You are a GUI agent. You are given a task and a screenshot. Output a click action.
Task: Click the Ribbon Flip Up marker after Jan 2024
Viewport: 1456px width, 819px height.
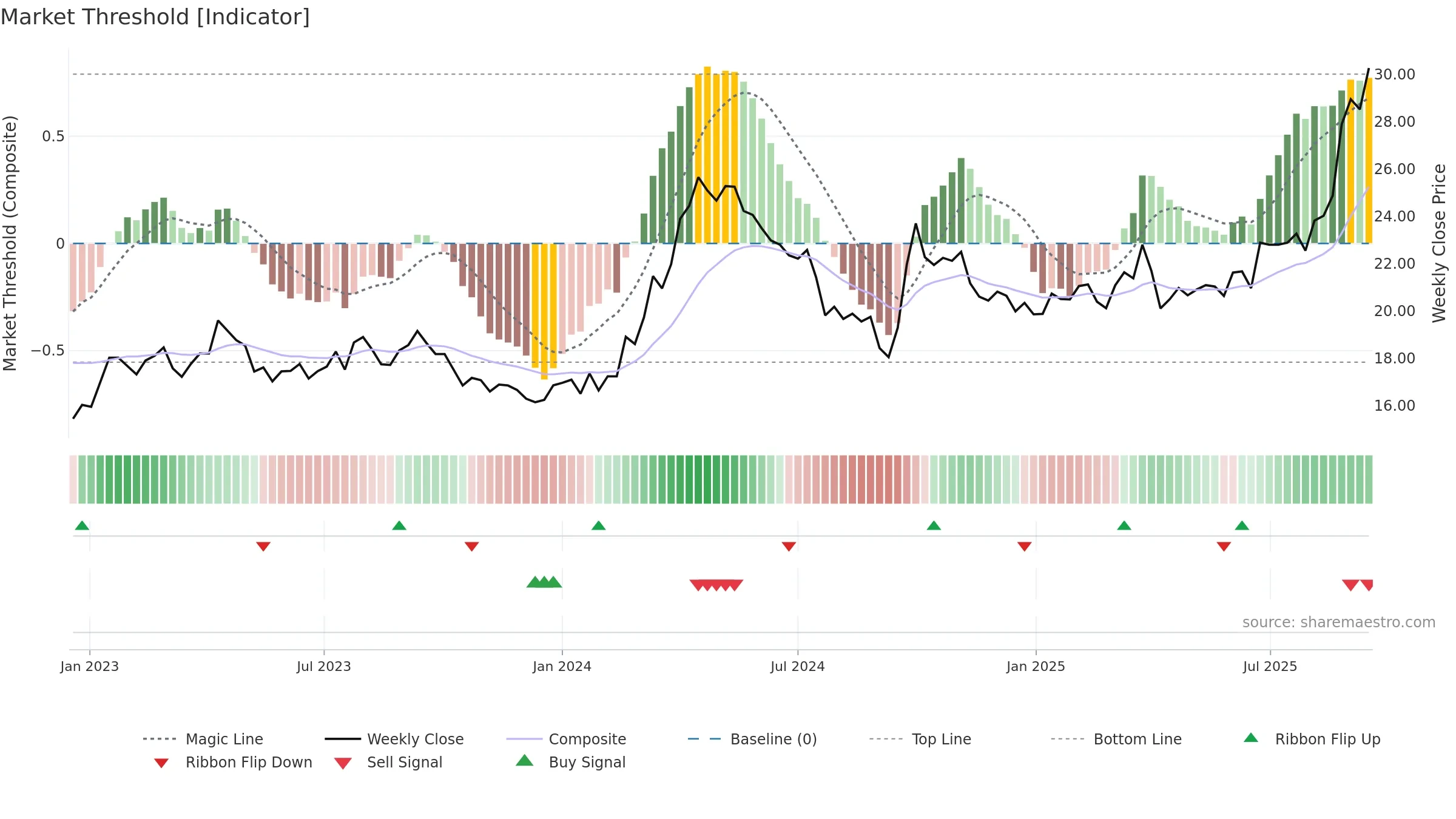point(599,525)
